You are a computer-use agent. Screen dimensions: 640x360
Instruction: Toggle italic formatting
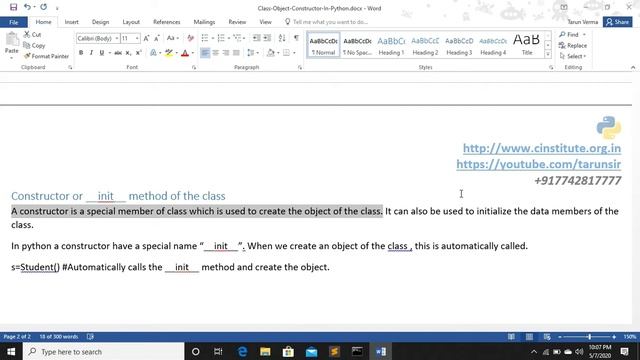[91, 53]
